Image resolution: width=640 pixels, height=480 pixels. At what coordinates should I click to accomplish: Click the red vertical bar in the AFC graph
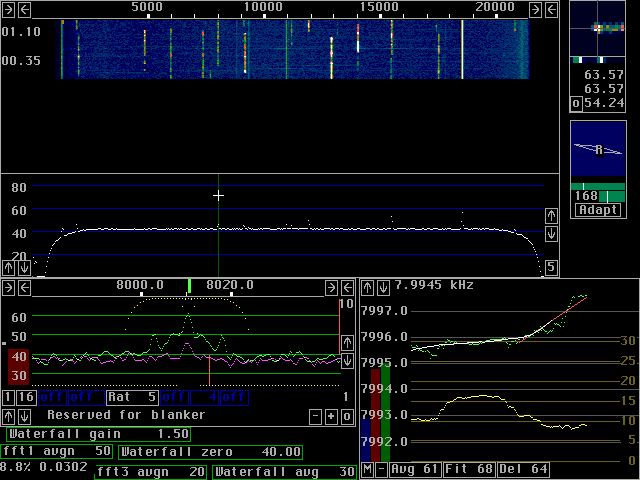376,415
